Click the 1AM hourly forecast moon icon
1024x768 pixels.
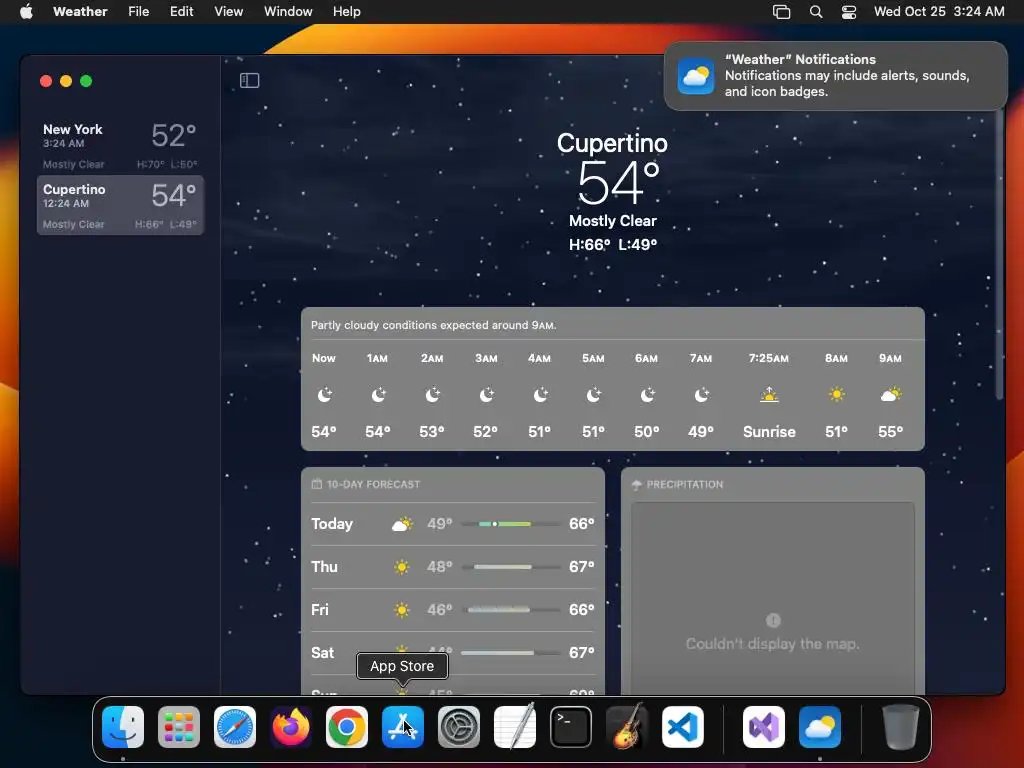pyautogui.click(x=378, y=394)
